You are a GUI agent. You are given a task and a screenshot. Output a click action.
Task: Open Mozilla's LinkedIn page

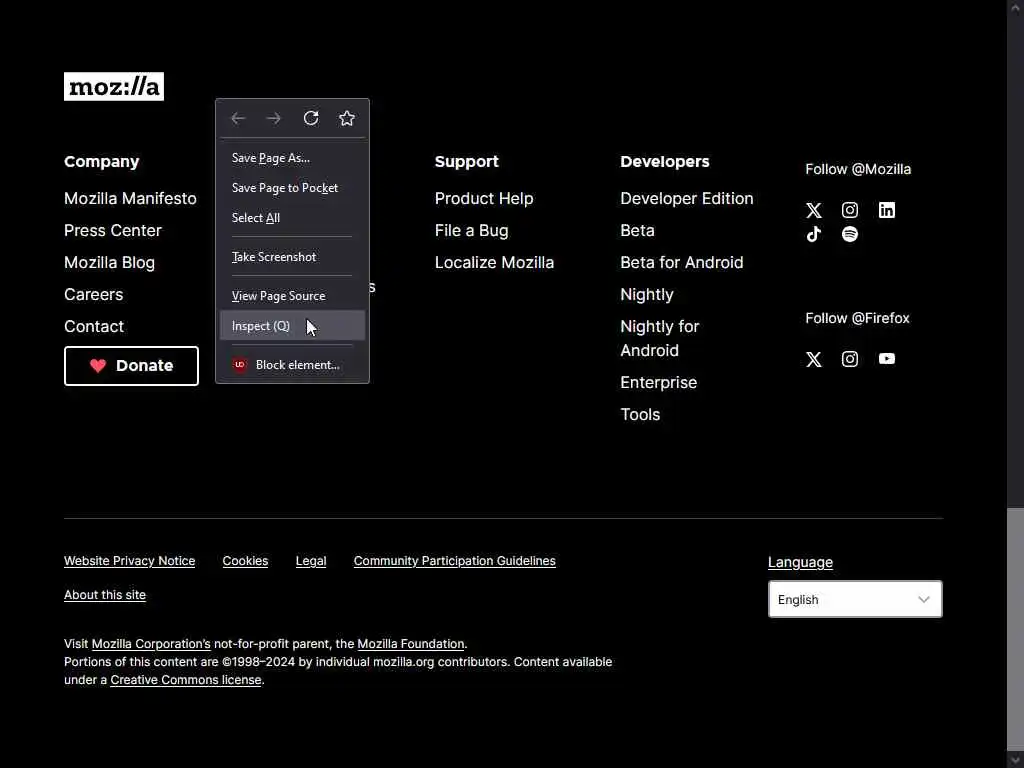coord(886,210)
